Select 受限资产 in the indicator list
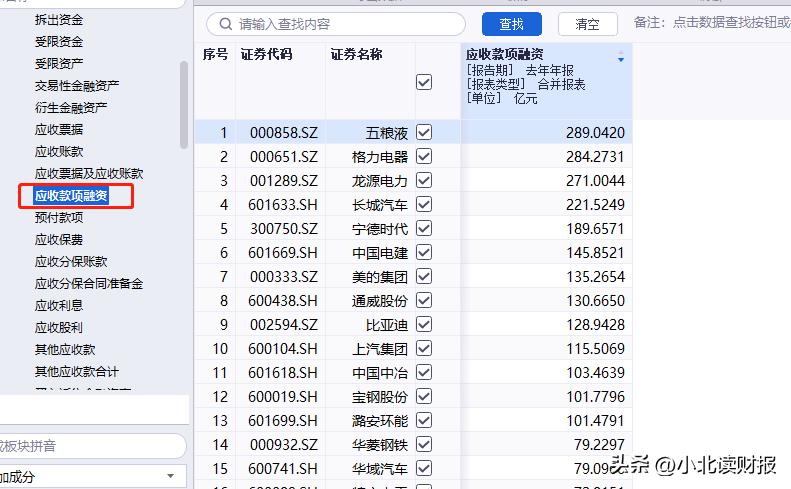Screen dimensions: 791x489 tap(59, 64)
